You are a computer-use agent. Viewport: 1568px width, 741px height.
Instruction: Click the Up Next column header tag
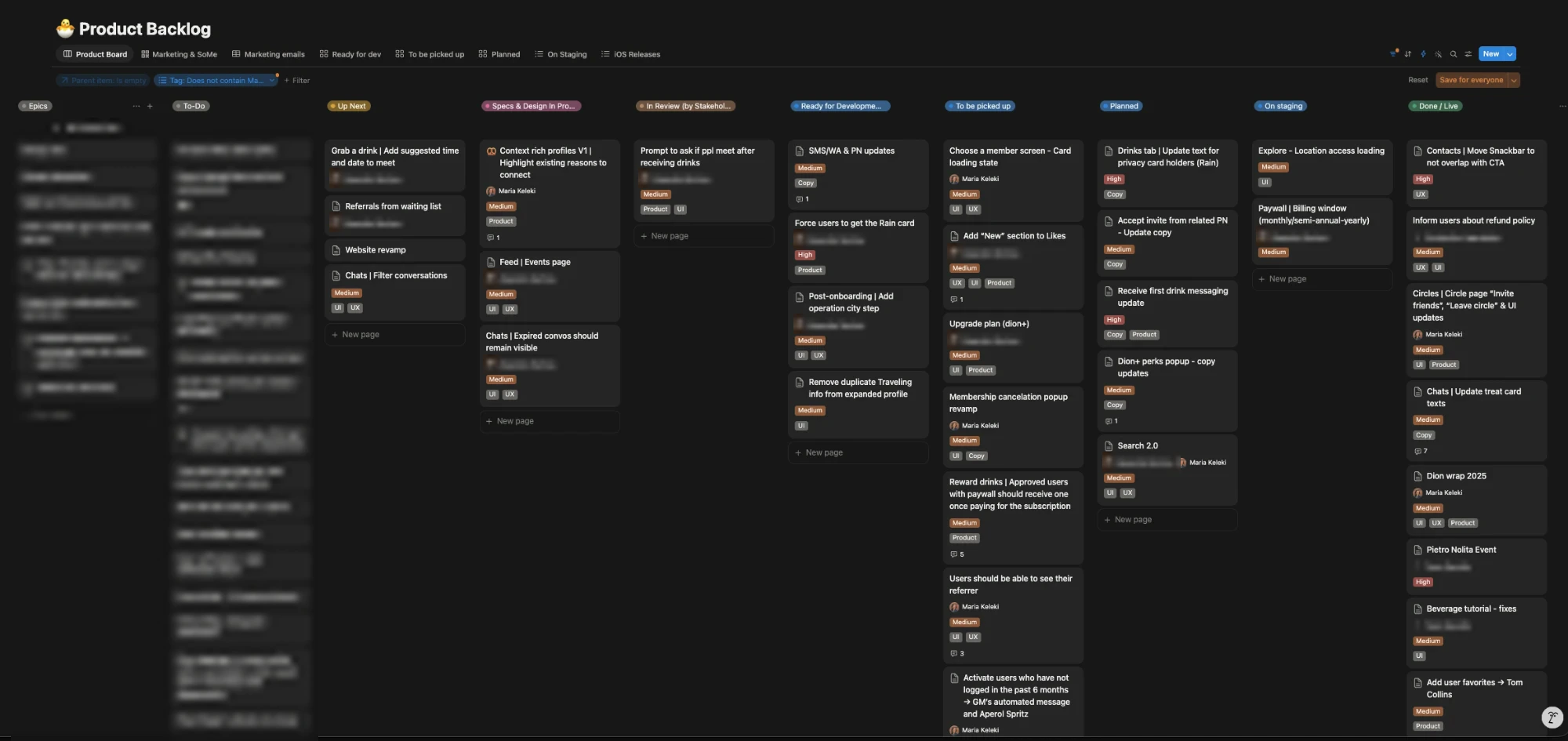click(349, 106)
